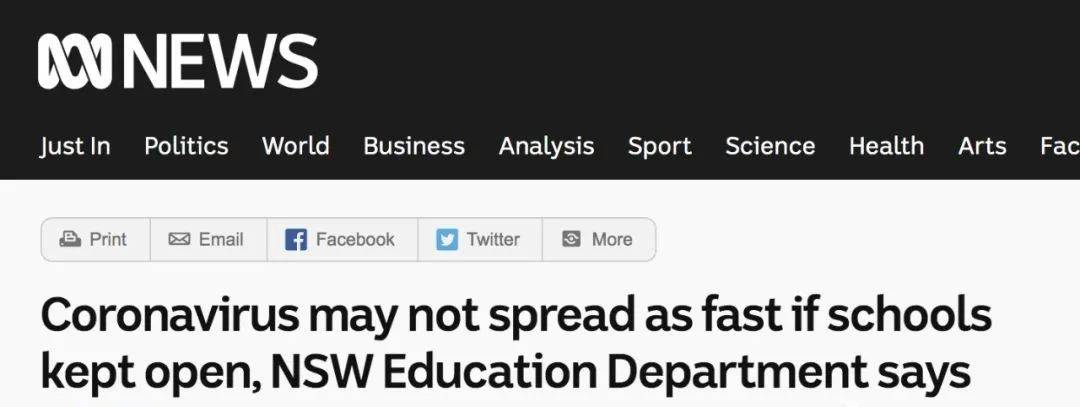Open the World news section
The image size is (1080, 407).
pos(295,146)
